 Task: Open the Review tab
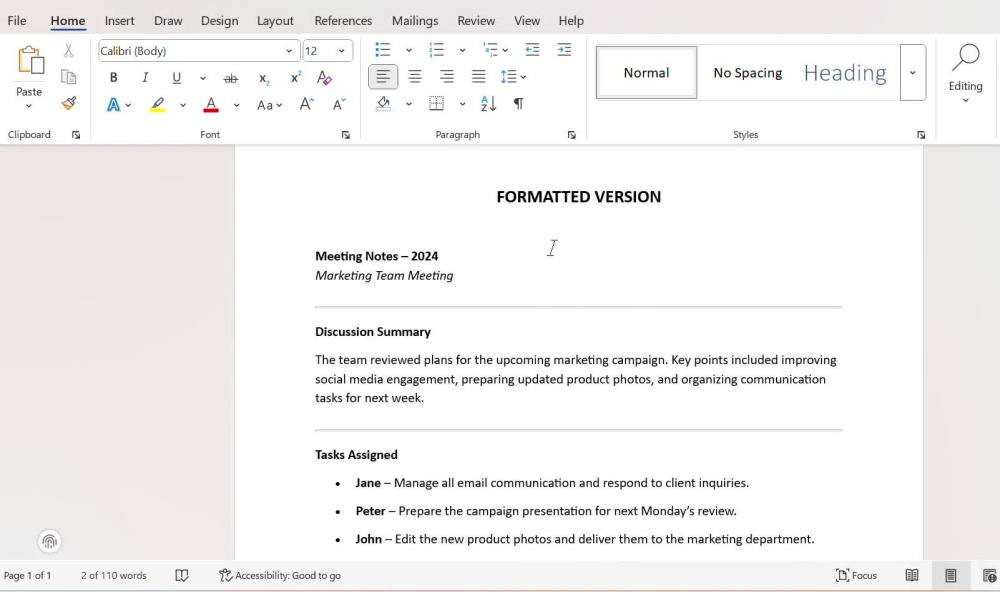tap(476, 20)
